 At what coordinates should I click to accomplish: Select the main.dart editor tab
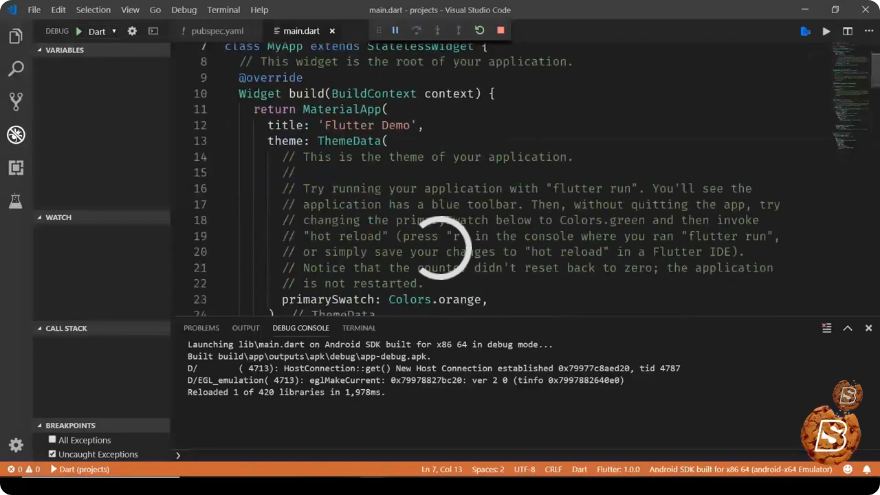click(301, 31)
